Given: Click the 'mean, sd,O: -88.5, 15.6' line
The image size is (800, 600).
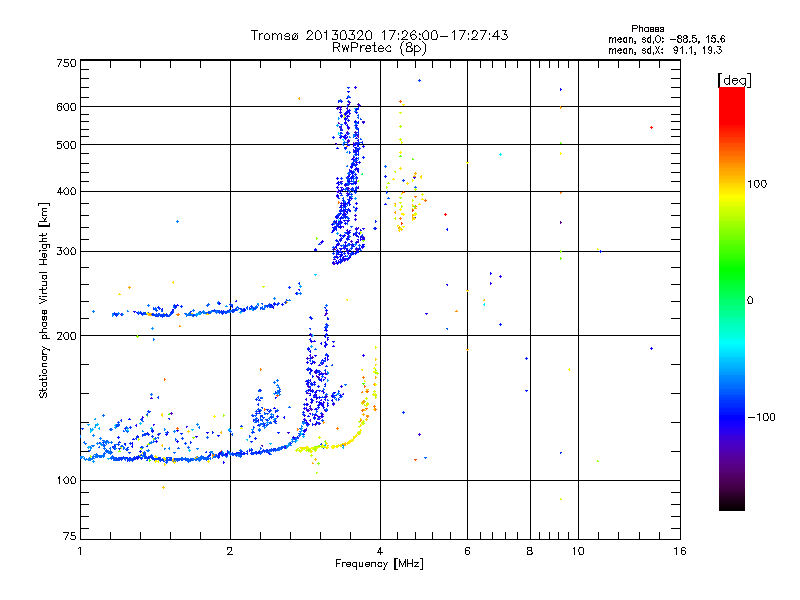Looking at the screenshot, I should [666, 39].
